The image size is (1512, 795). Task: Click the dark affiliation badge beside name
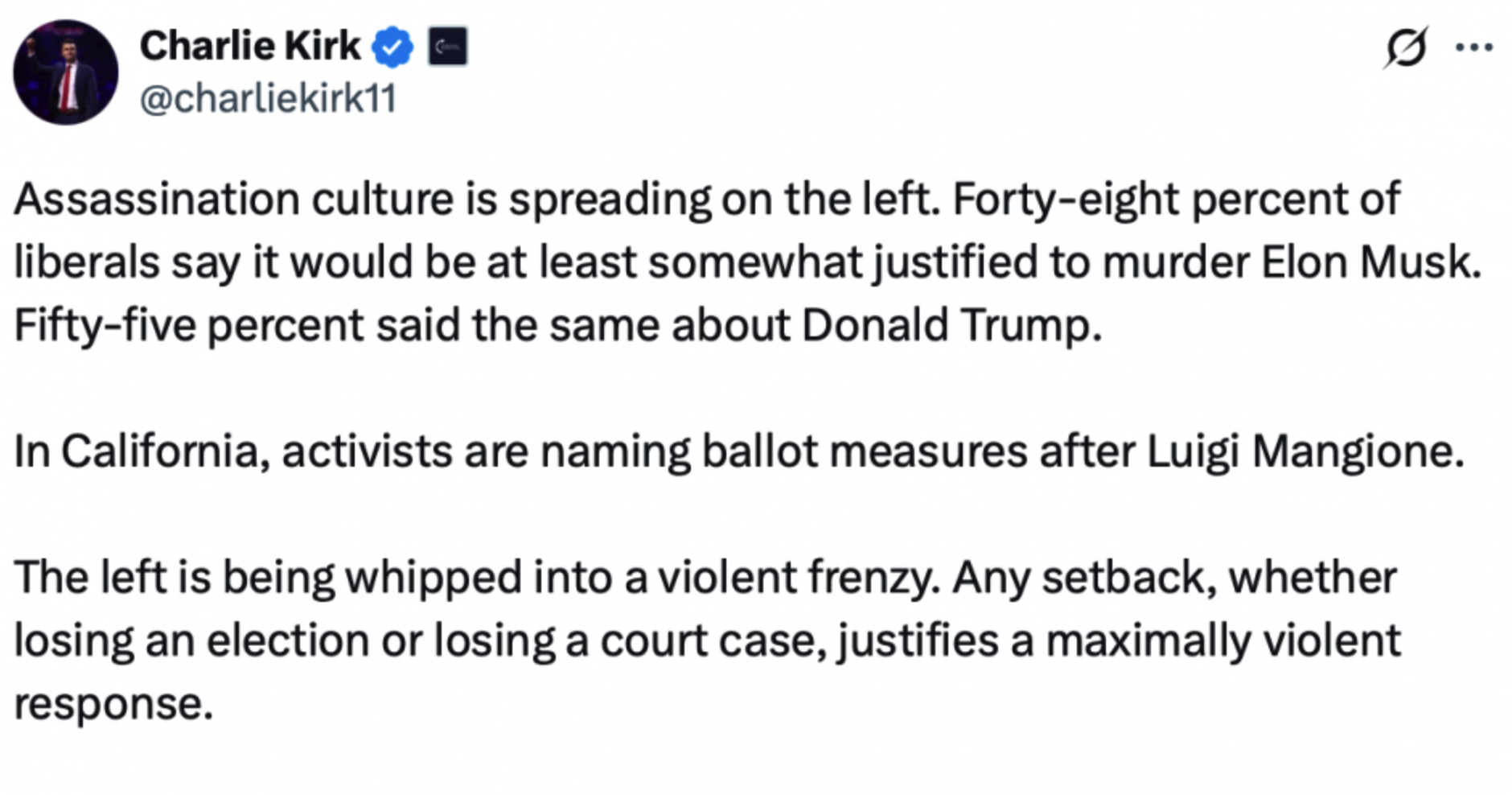point(447,47)
